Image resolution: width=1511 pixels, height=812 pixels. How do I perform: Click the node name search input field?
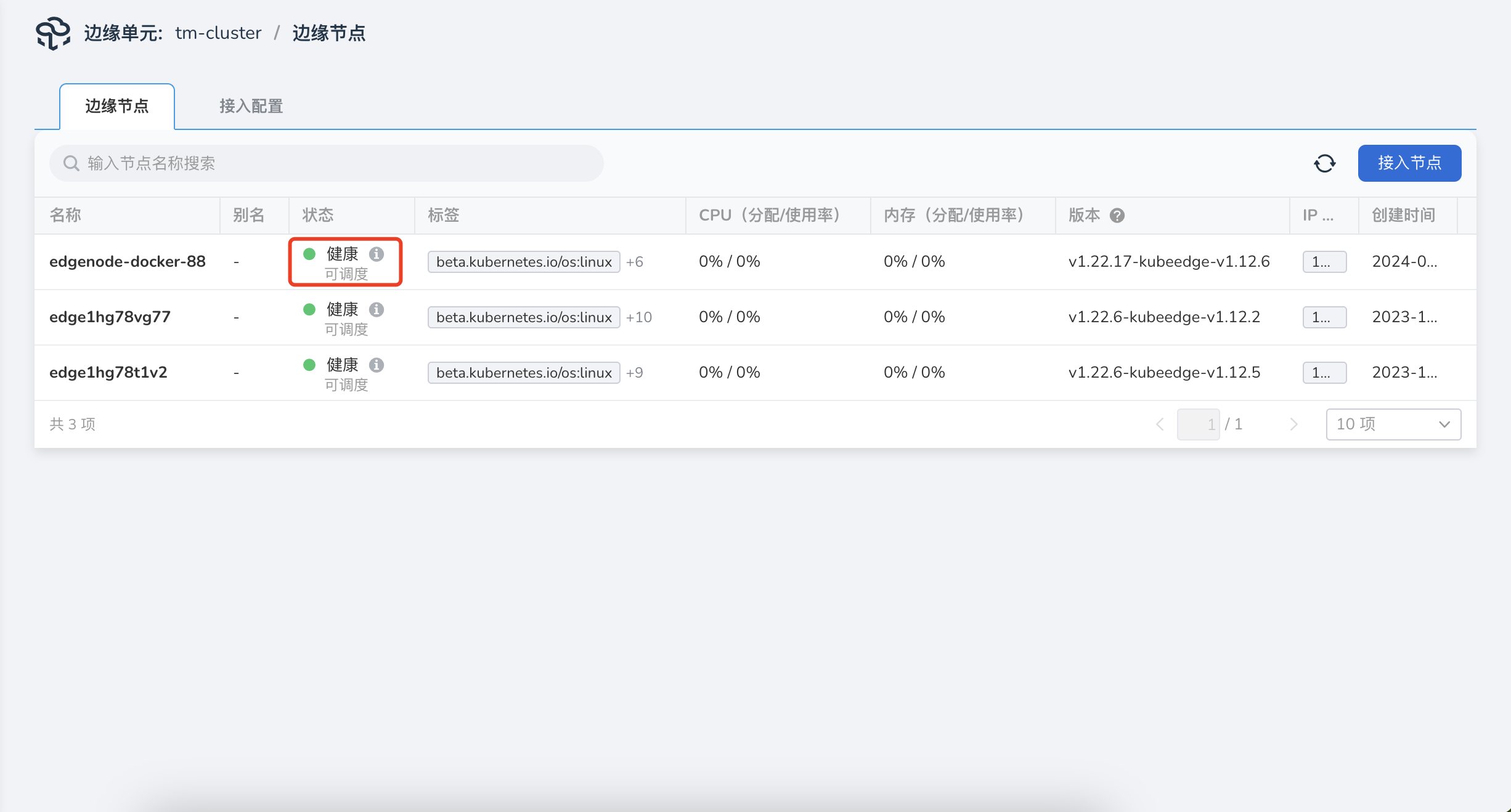click(x=327, y=163)
